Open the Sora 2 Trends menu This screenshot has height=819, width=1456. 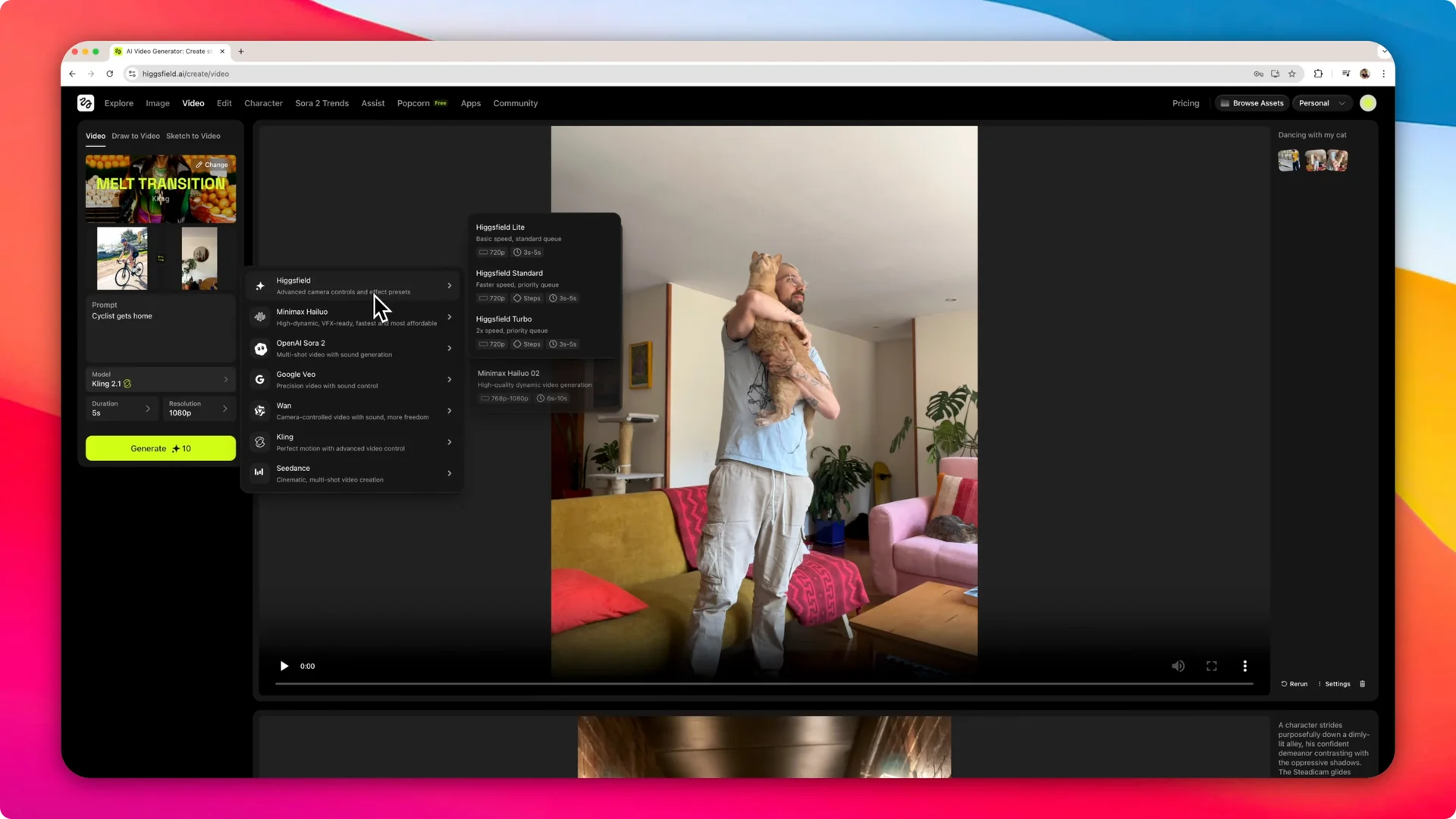[x=322, y=102]
